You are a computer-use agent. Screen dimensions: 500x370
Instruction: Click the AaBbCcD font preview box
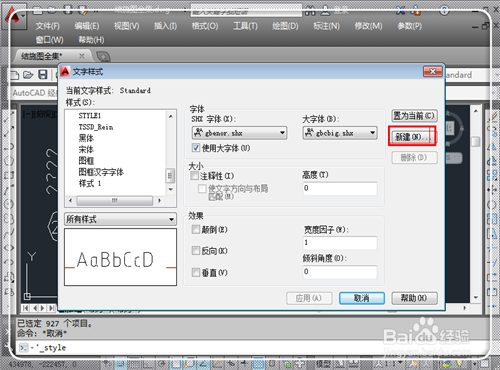(120, 257)
